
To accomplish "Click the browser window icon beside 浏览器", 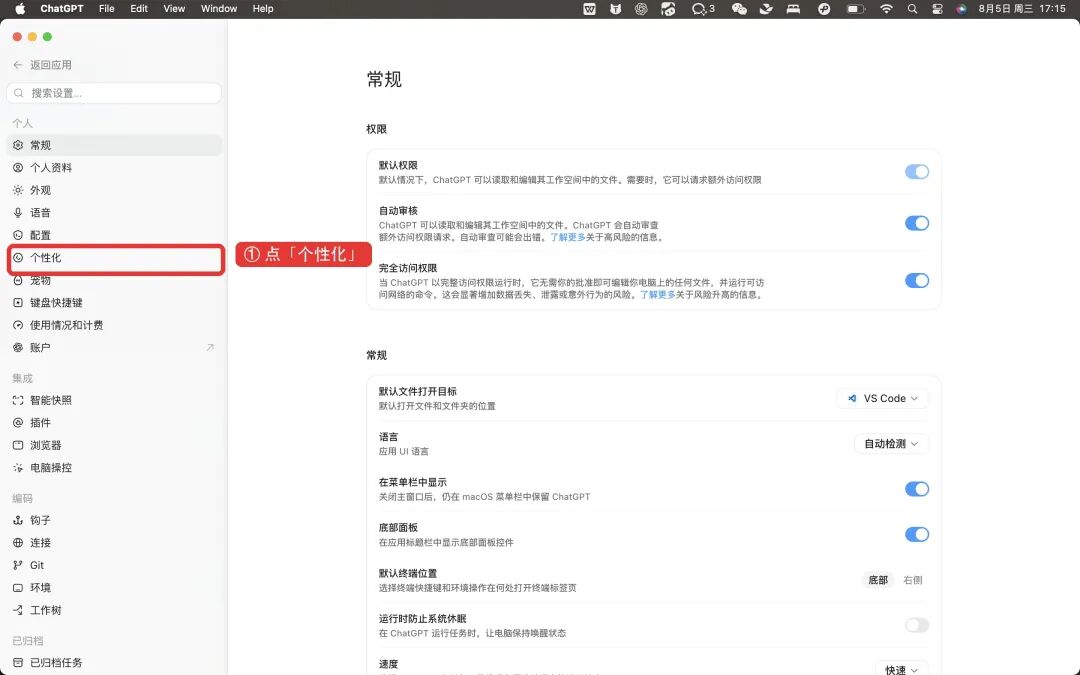I will [x=18, y=445].
